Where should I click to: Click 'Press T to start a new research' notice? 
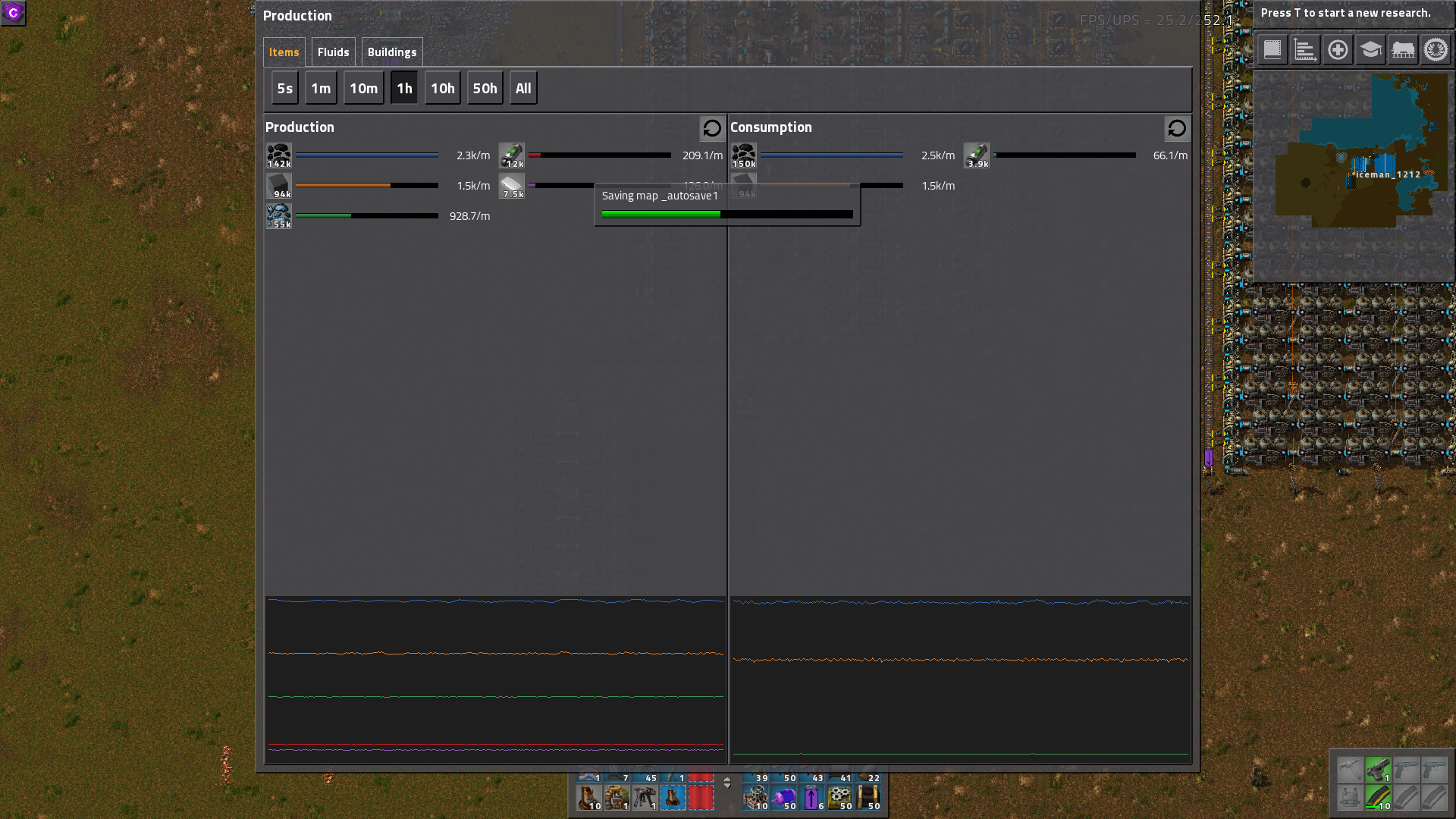pos(1345,13)
